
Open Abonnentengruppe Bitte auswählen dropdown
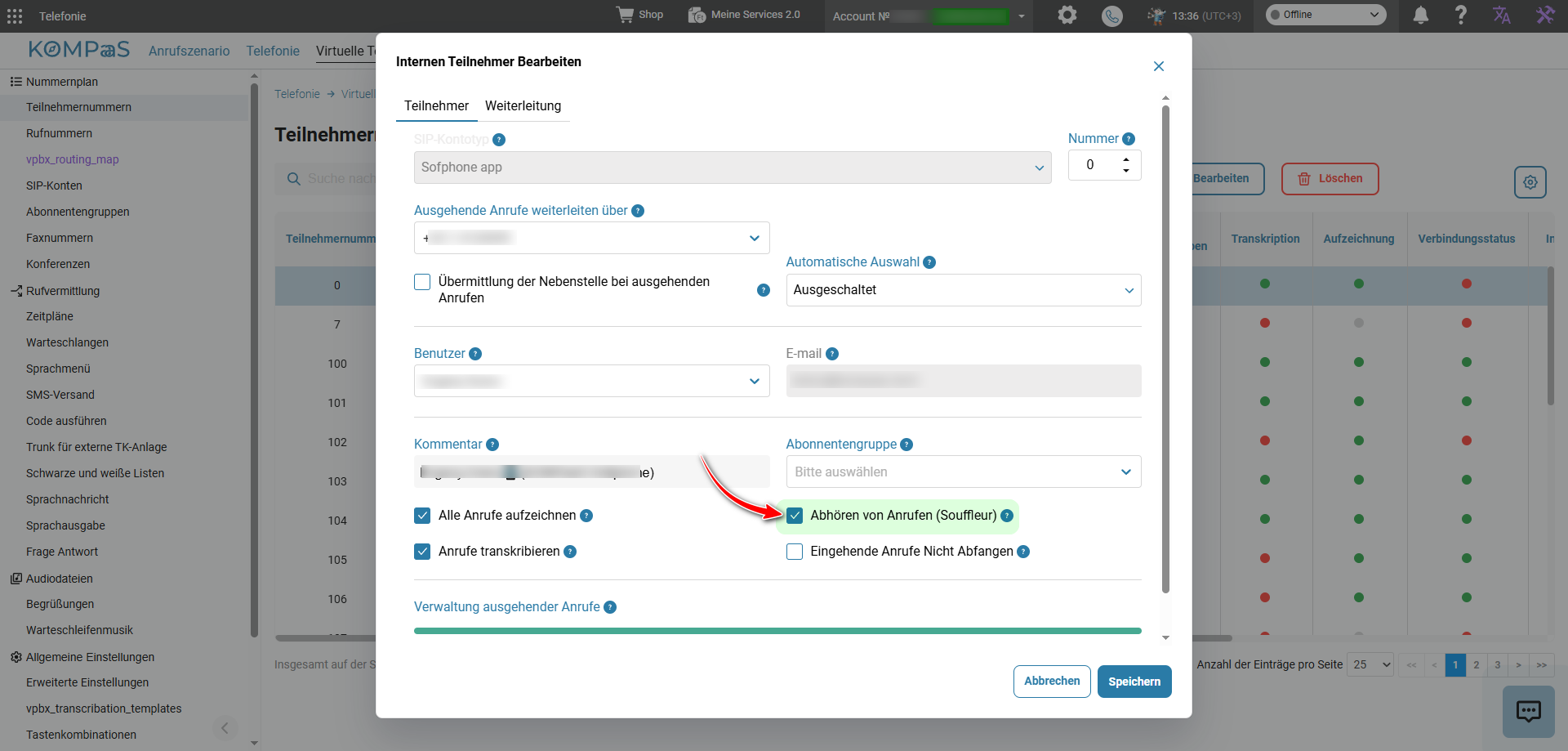(964, 472)
